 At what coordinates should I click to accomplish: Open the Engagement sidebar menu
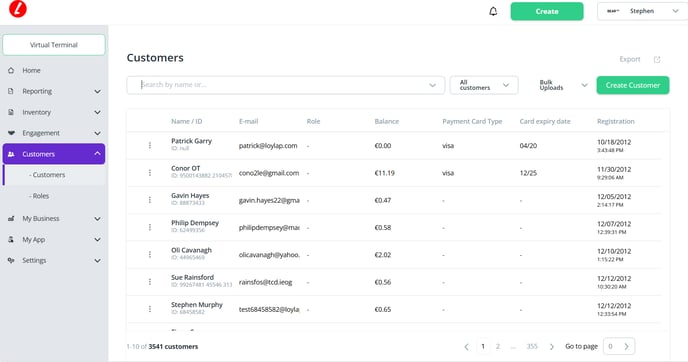tap(54, 133)
